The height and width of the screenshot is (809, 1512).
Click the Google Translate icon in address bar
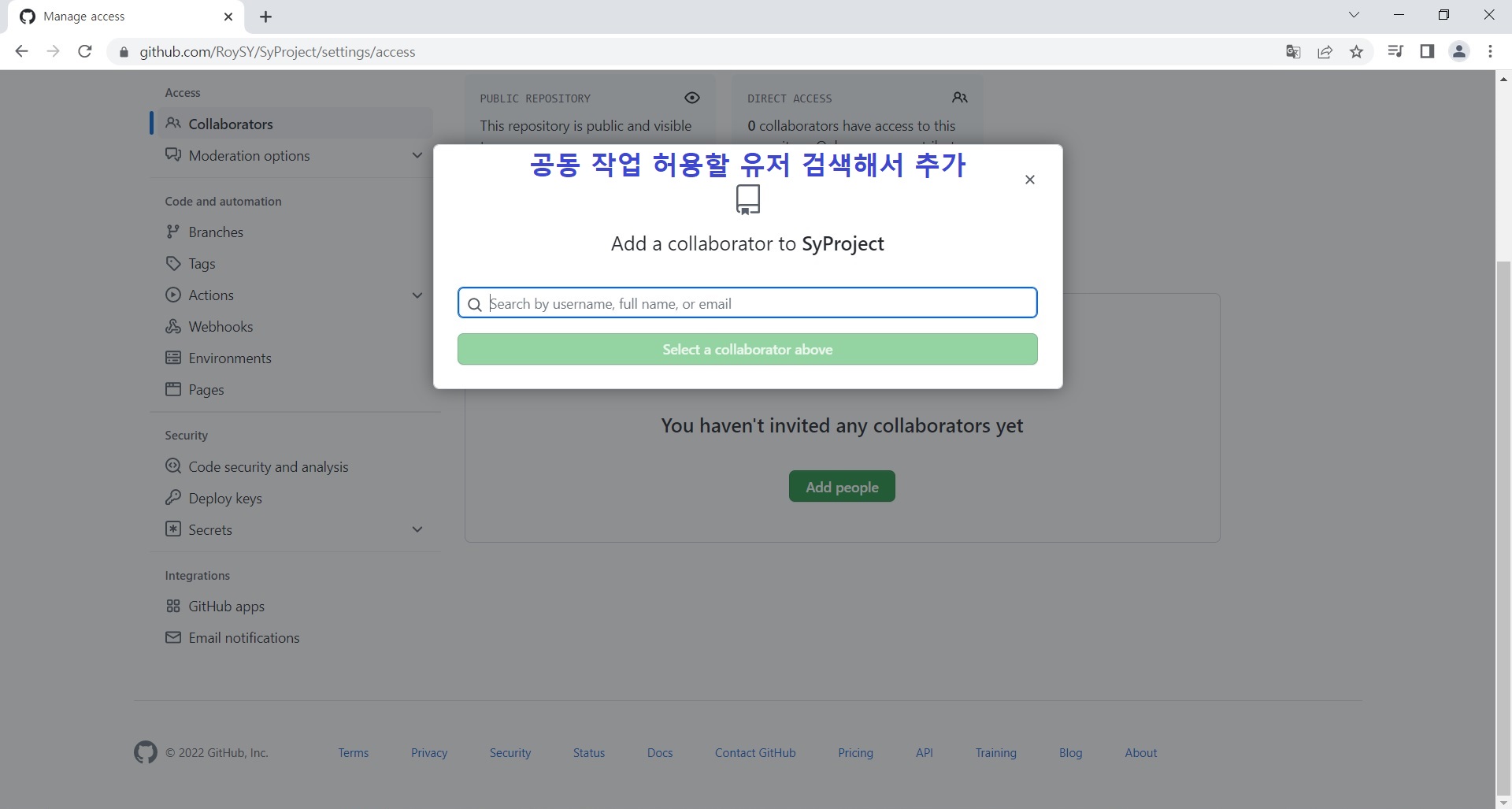(1293, 52)
